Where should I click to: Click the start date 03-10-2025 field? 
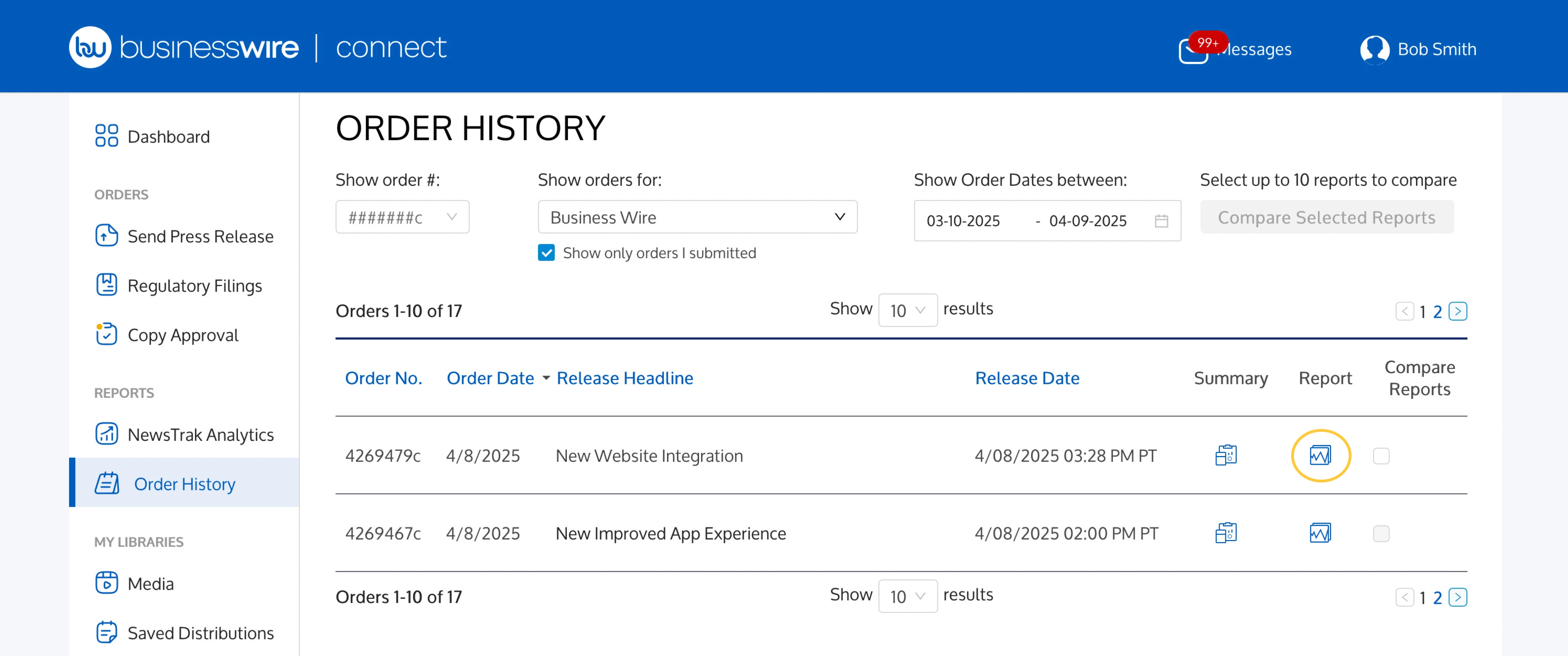click(x=963, y=220)
